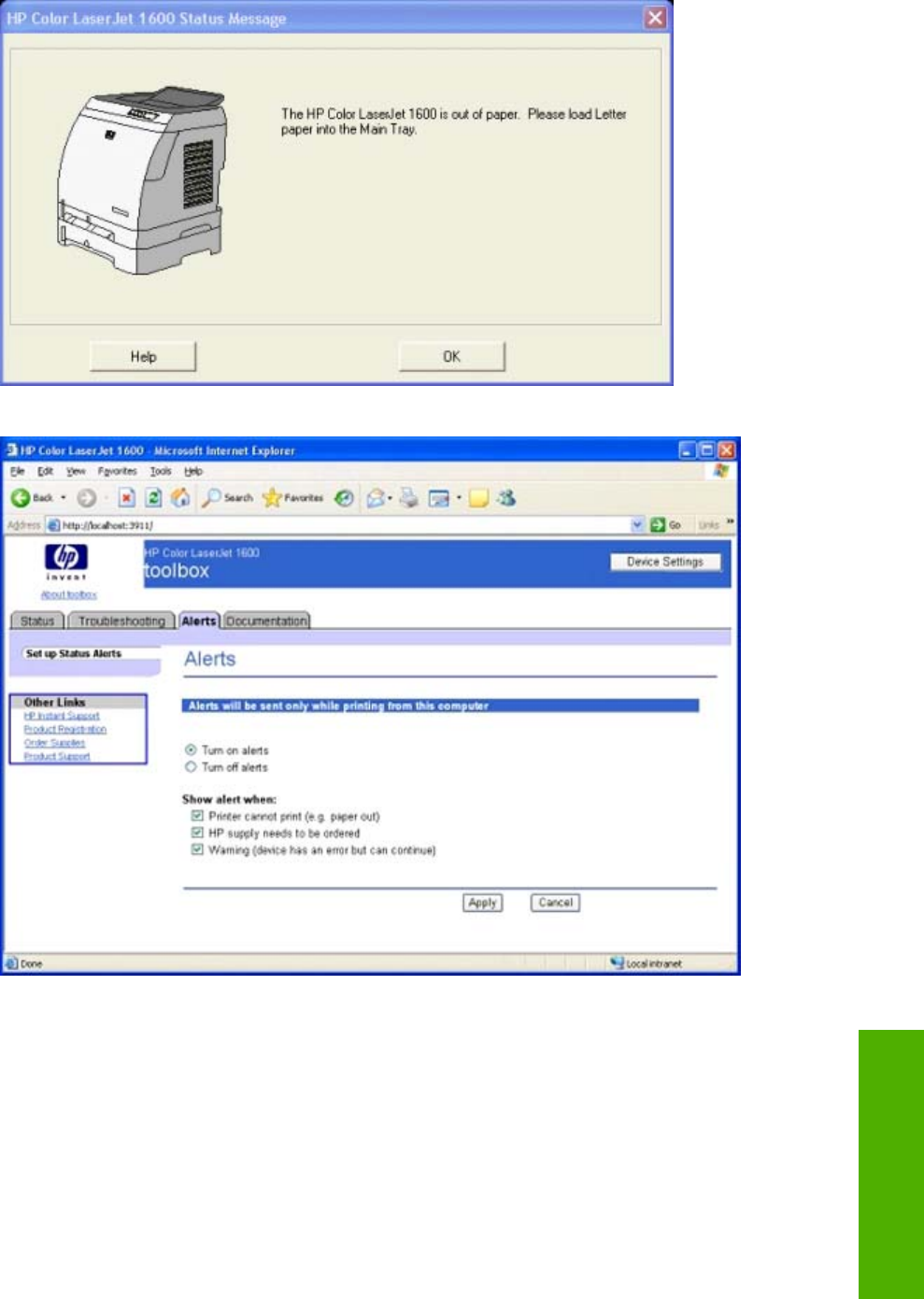This screenshot has width=924, height=1299.
Task: Click OK in the status message dialog
Action: 452,356
